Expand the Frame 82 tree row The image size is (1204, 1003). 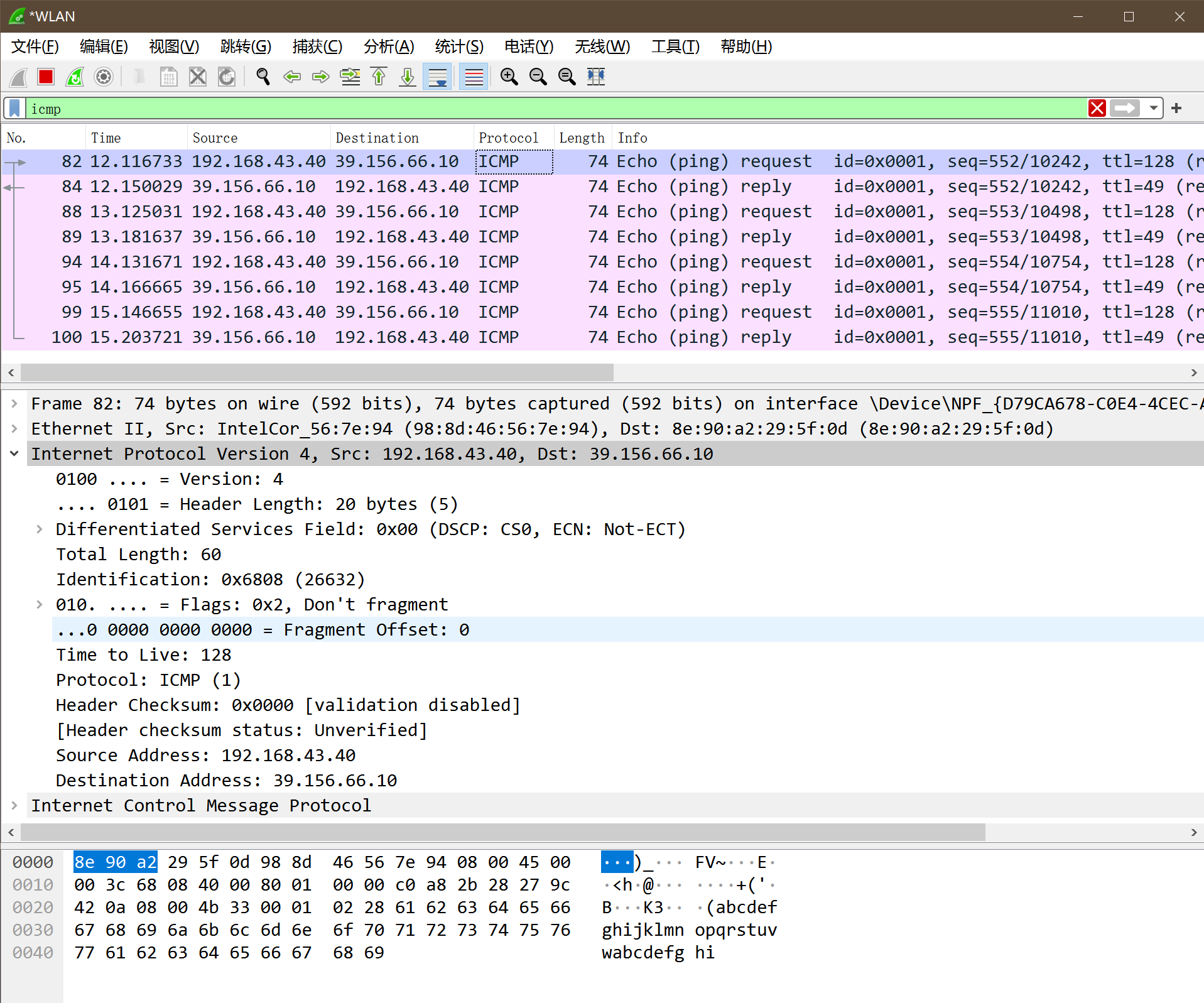click(14, 403)
